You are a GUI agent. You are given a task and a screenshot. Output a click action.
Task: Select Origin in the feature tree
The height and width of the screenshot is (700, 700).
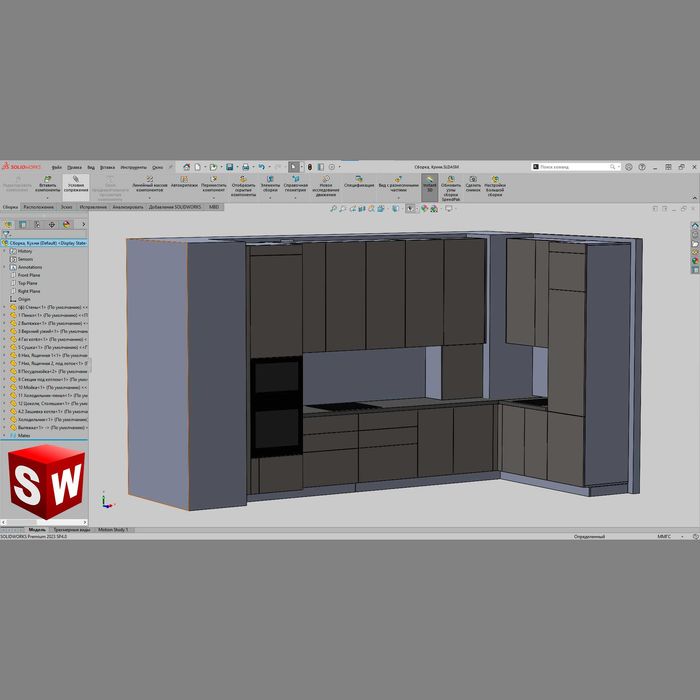[24, 299]
